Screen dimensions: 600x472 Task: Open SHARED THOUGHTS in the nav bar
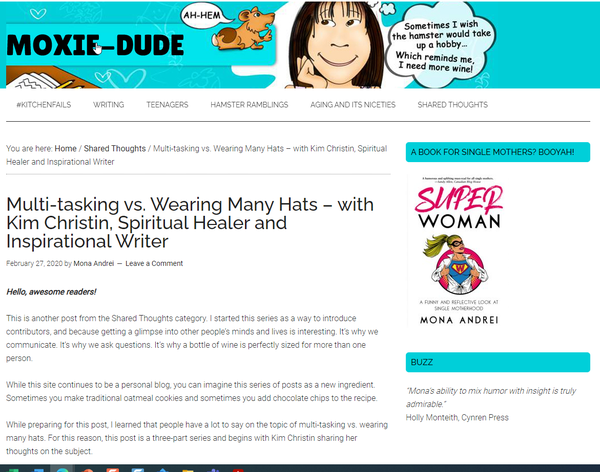pyautogui.click(x=452, y=105)
